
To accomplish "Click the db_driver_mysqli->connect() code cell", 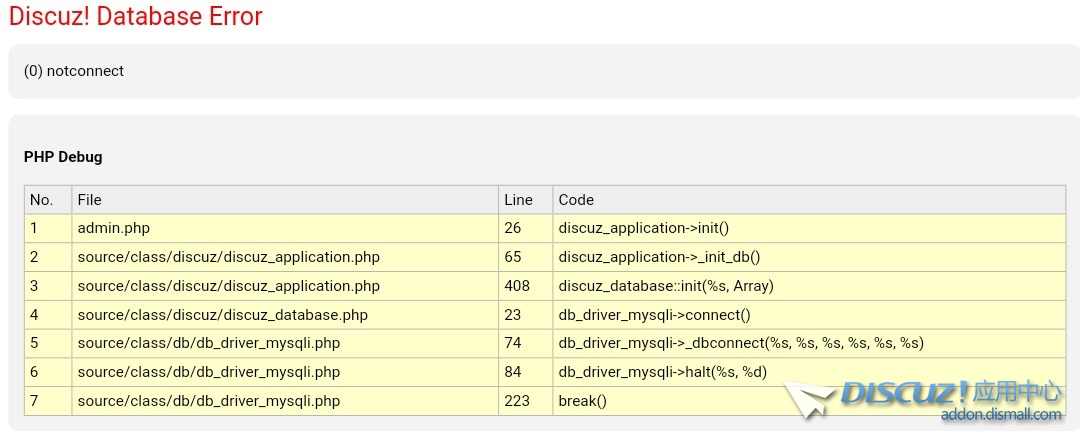I will [654, 315].
